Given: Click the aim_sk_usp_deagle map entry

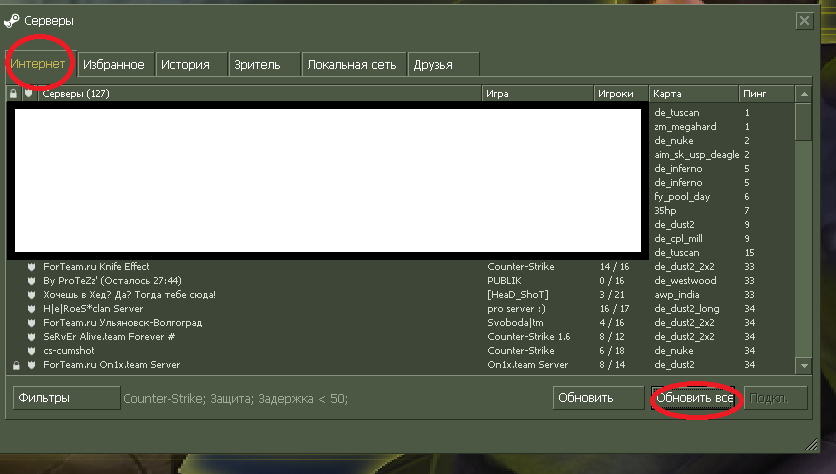Looking at the screenshot, I should (x=697, y=155).
